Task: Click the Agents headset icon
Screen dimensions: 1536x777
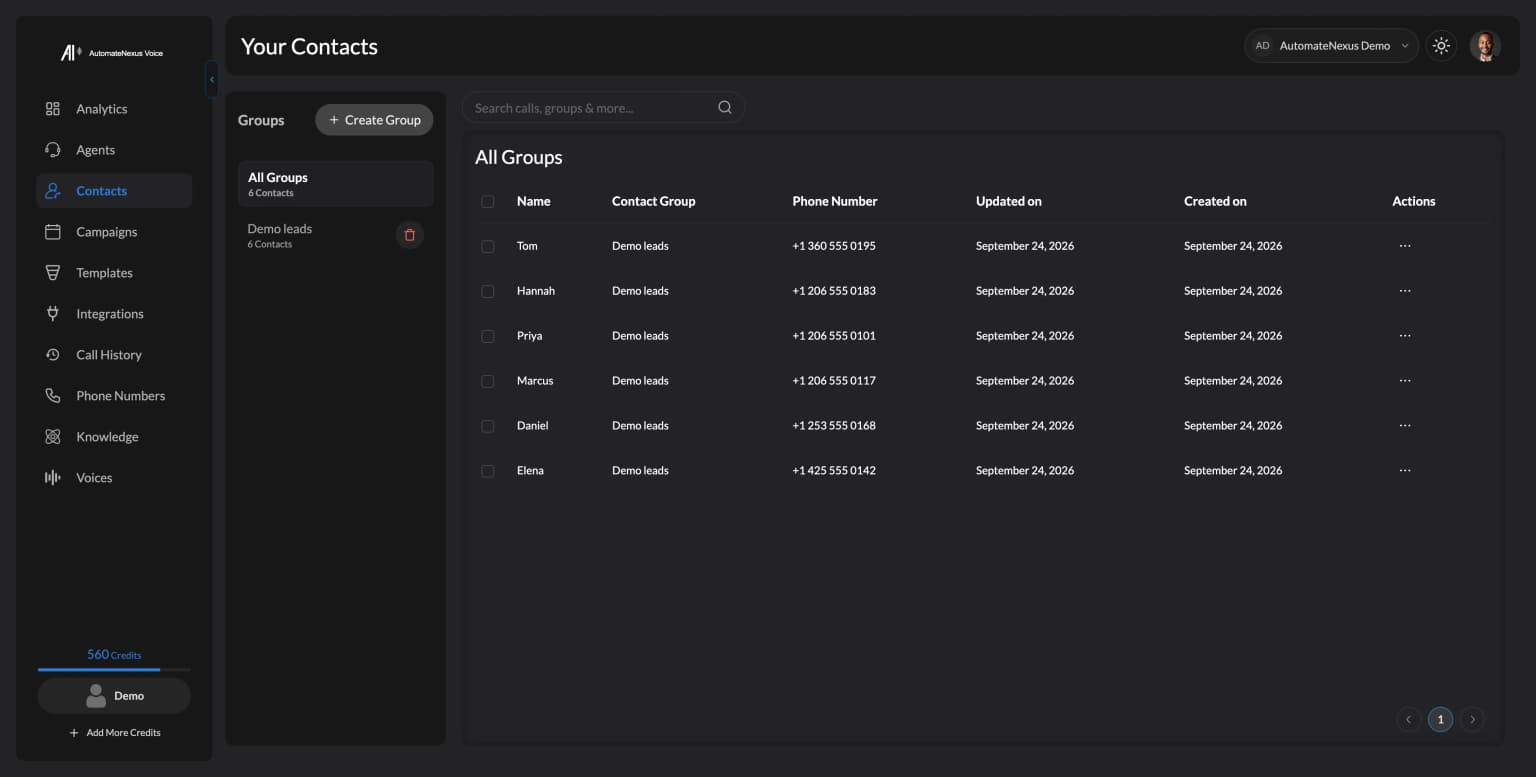Action: (53, 150)
